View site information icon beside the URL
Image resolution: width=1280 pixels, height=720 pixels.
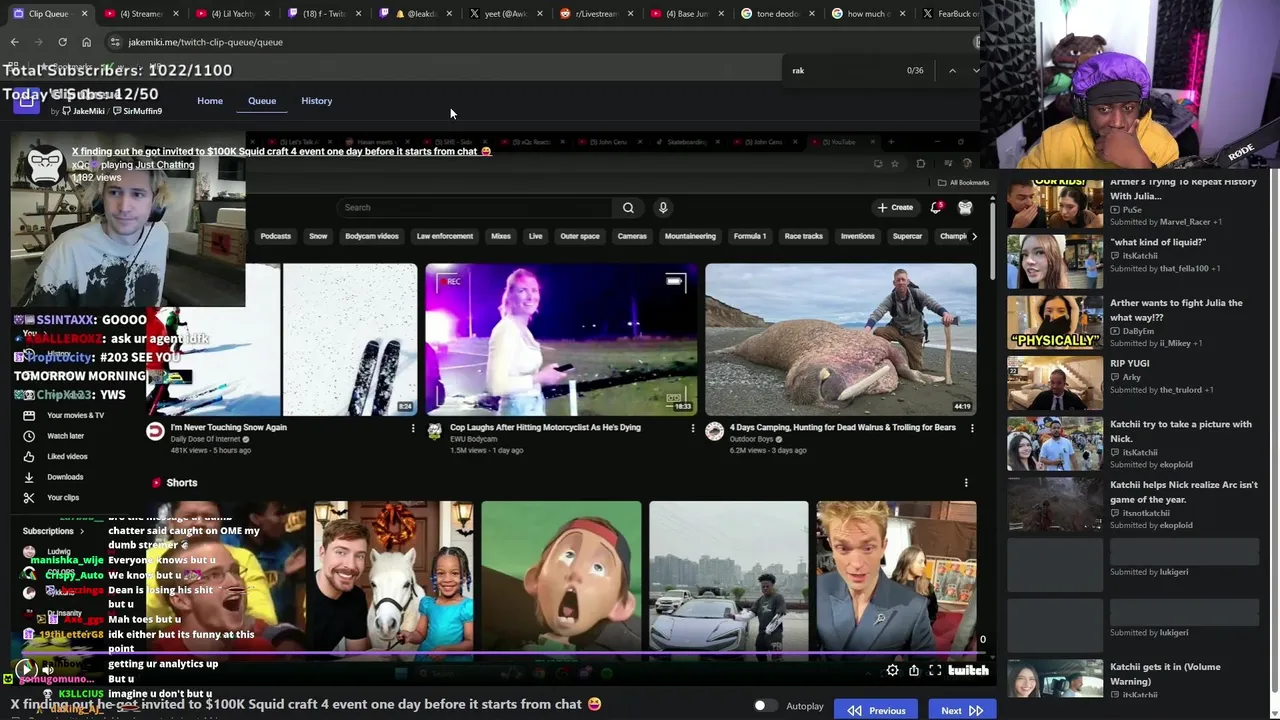[115, 42]
